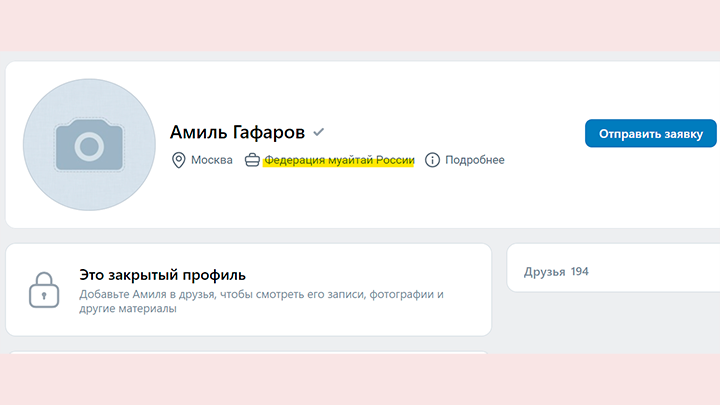Click the camera placeholder icon in avatar
Screen dimensions: 720x405
pos(89,145)
